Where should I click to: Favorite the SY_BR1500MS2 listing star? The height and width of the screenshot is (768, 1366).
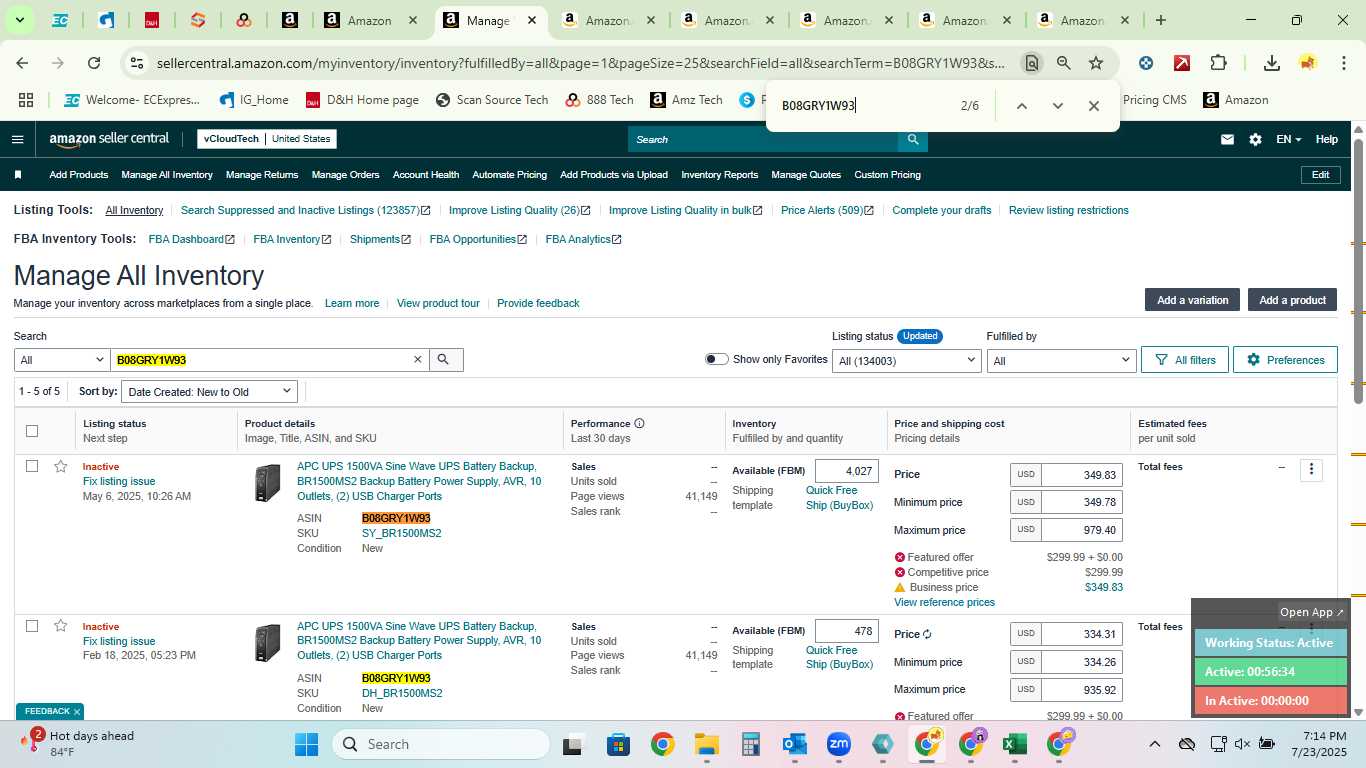(61, 466)
